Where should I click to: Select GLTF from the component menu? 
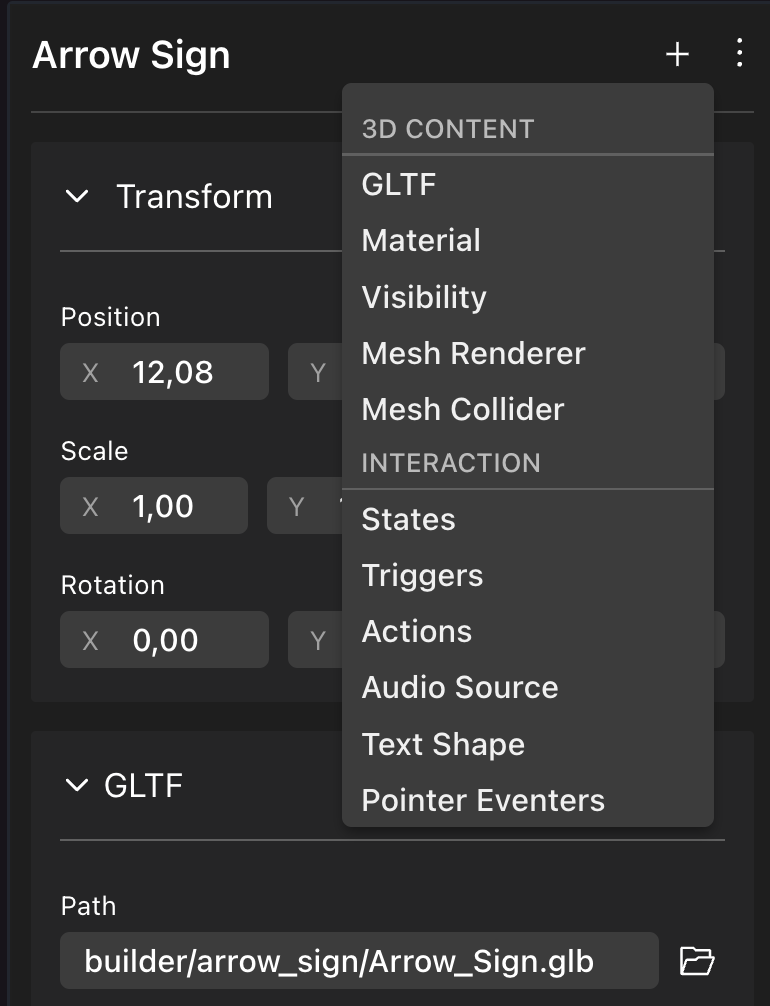point(399,184)
